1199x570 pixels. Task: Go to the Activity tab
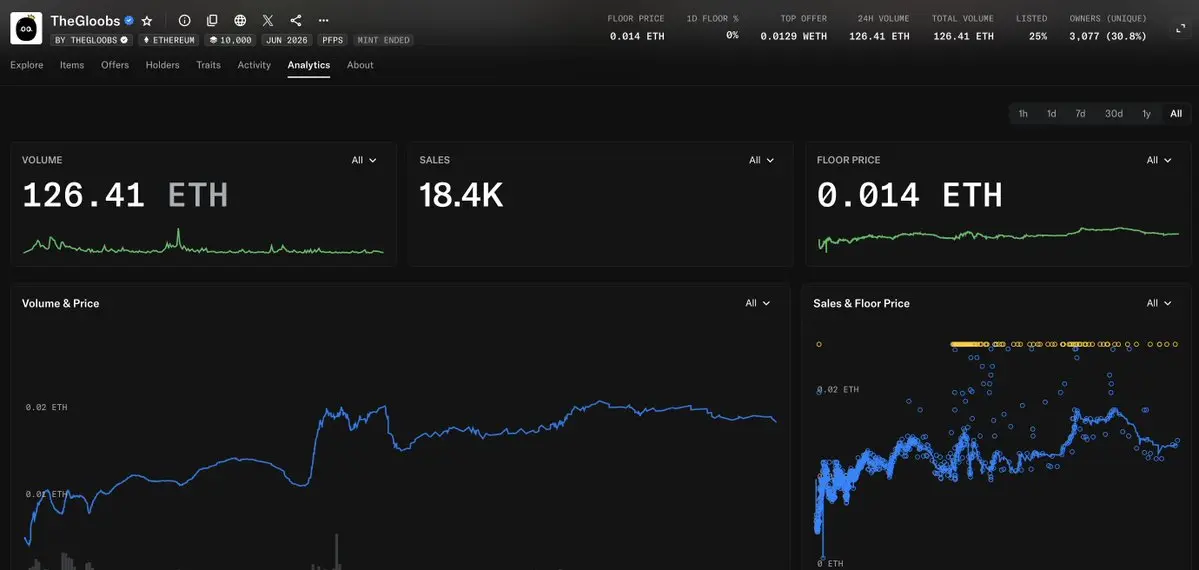tap(254, 65)
